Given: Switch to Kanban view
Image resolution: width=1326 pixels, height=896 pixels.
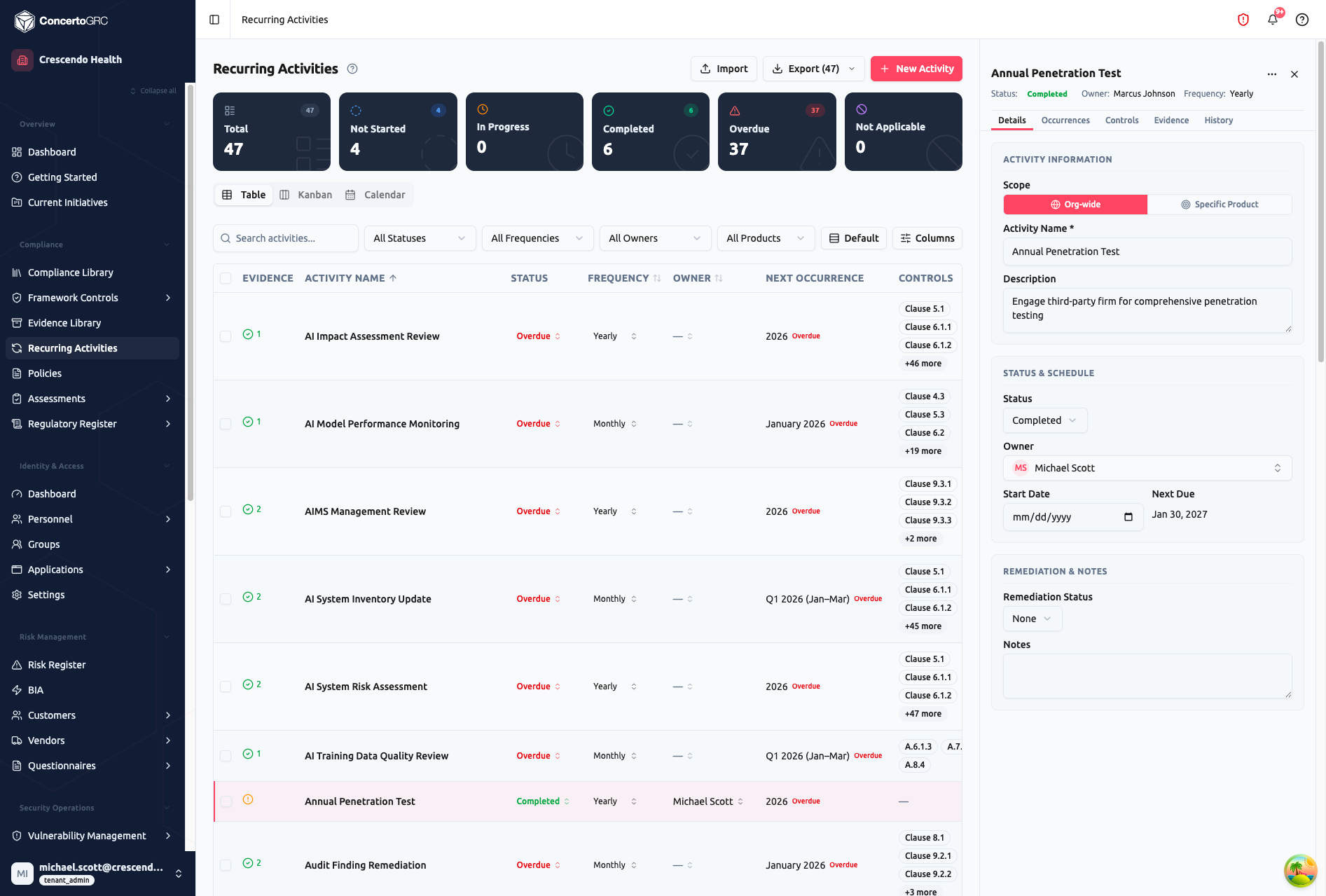Looking at the screenshot, I should (306, 195).
